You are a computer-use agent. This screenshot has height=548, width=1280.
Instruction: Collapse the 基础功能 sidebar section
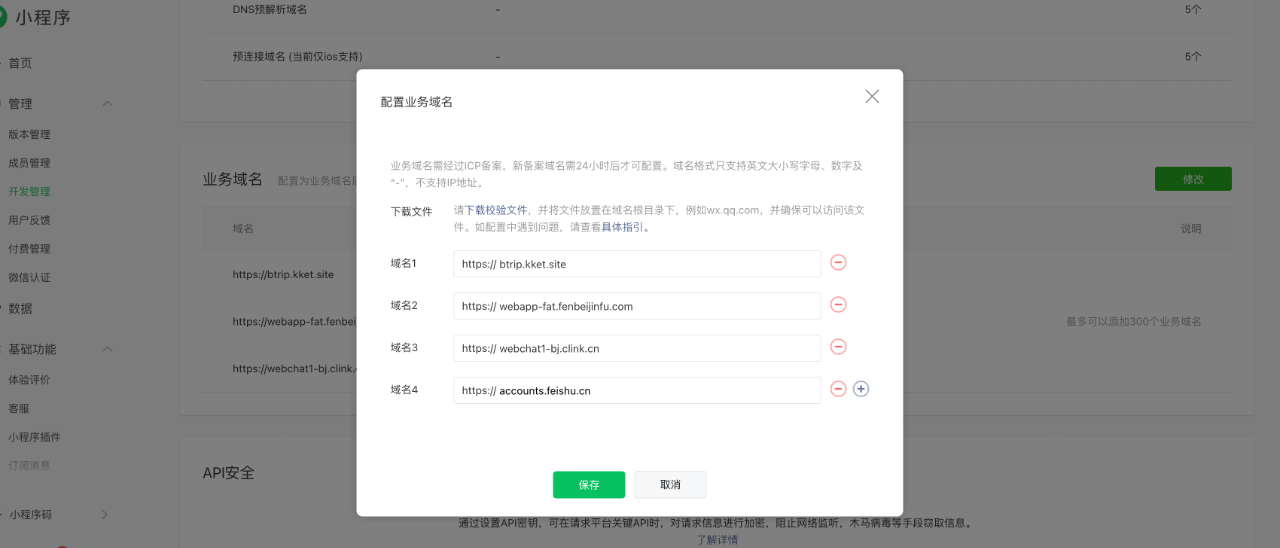107,349
